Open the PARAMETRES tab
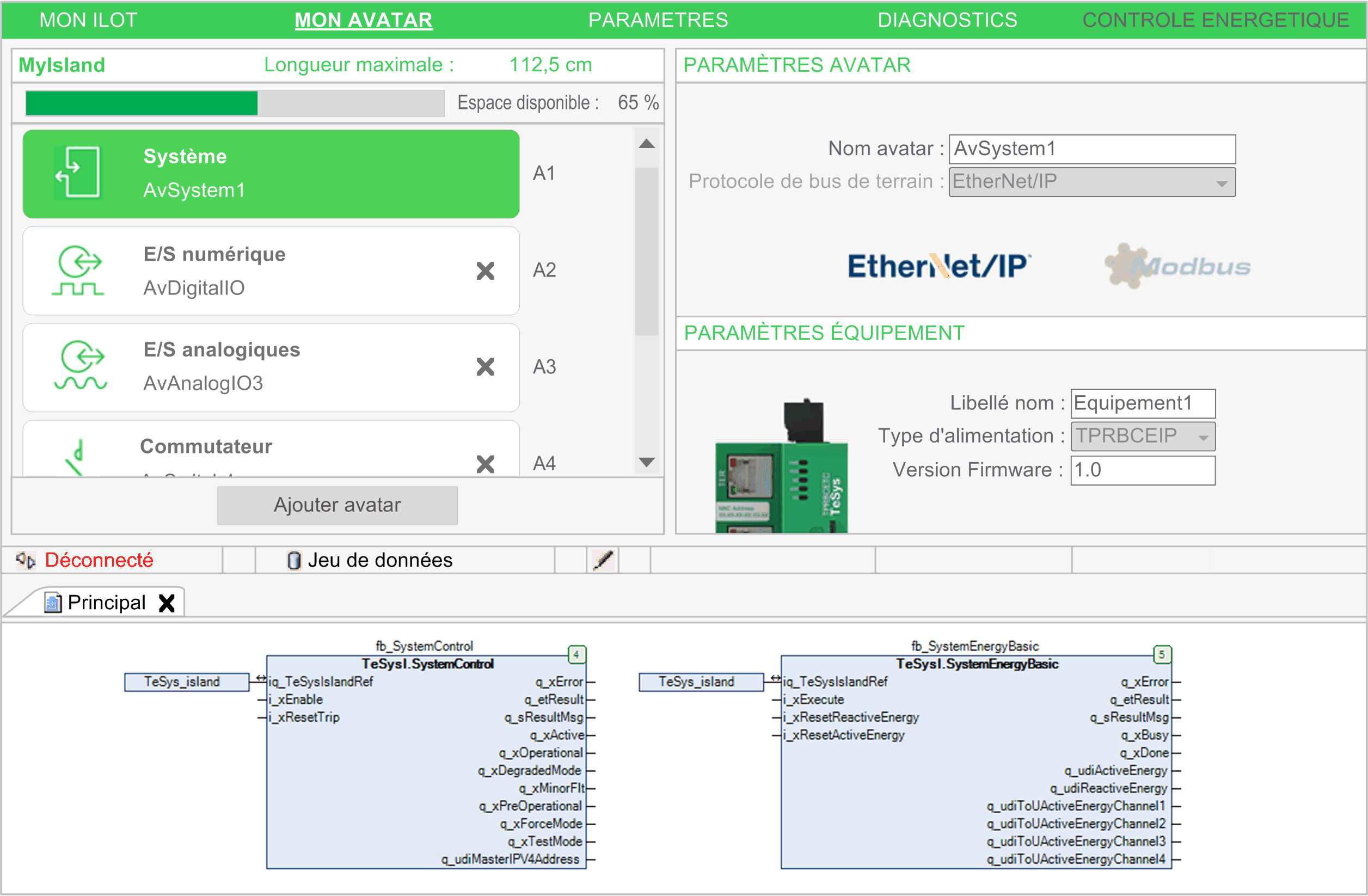 click(x=658, y=20)
